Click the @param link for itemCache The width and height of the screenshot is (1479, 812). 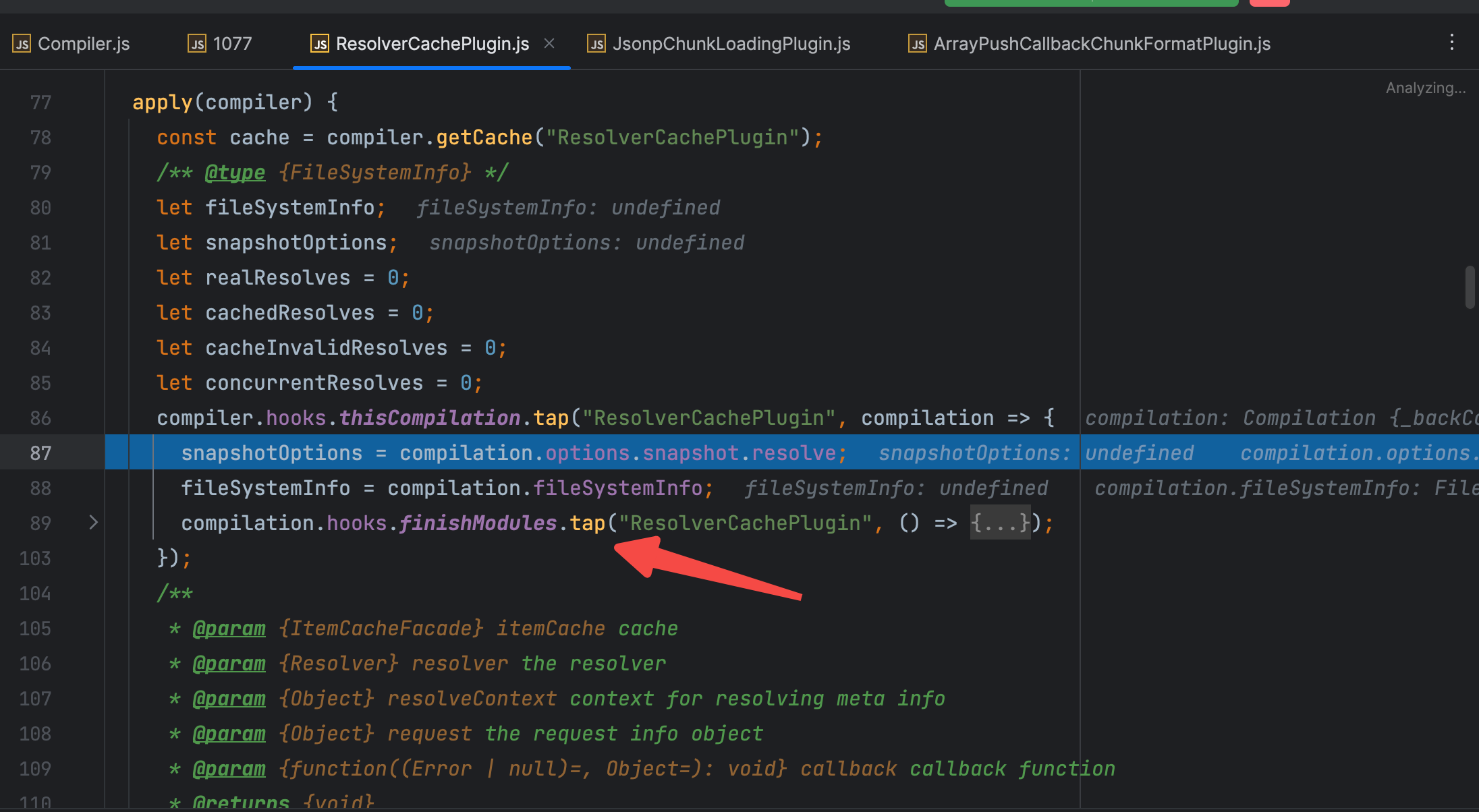(229, 629)
